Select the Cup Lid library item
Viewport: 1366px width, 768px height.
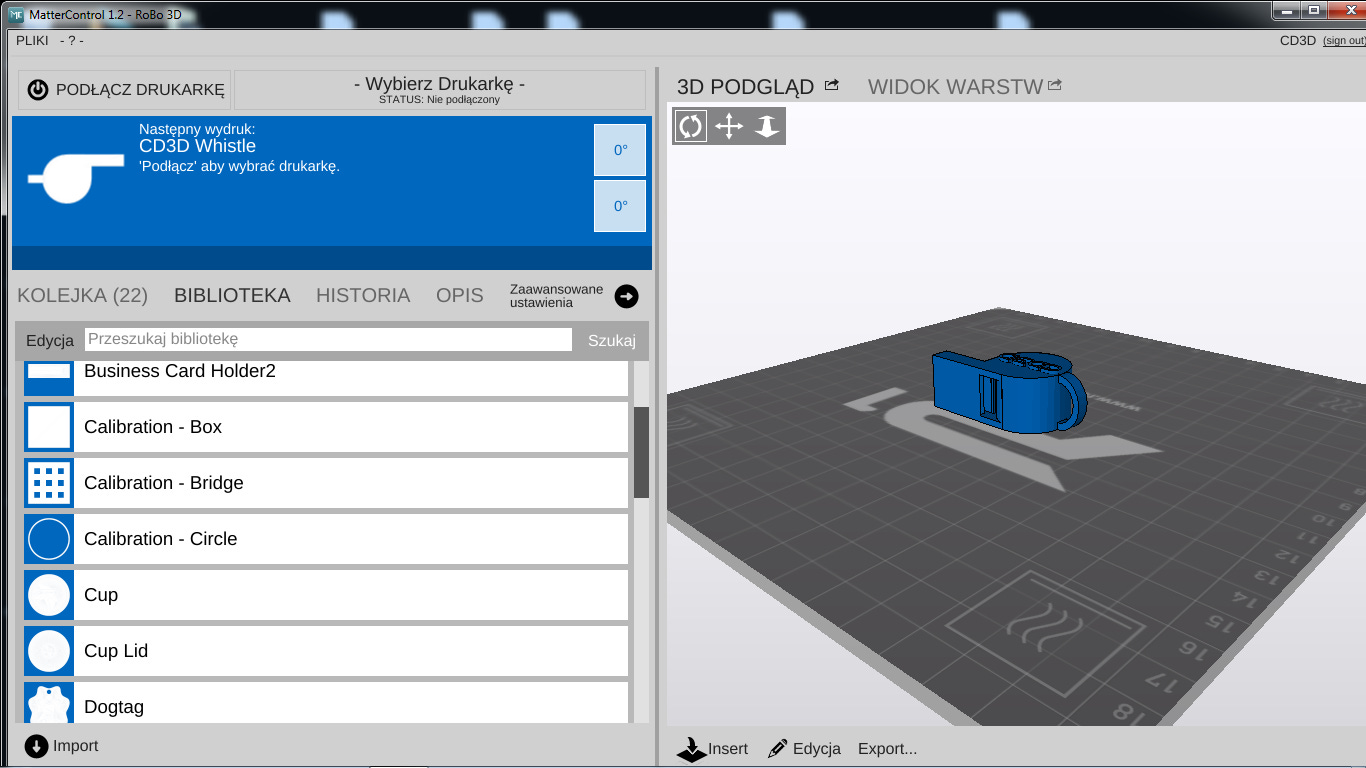click(326, 651)
